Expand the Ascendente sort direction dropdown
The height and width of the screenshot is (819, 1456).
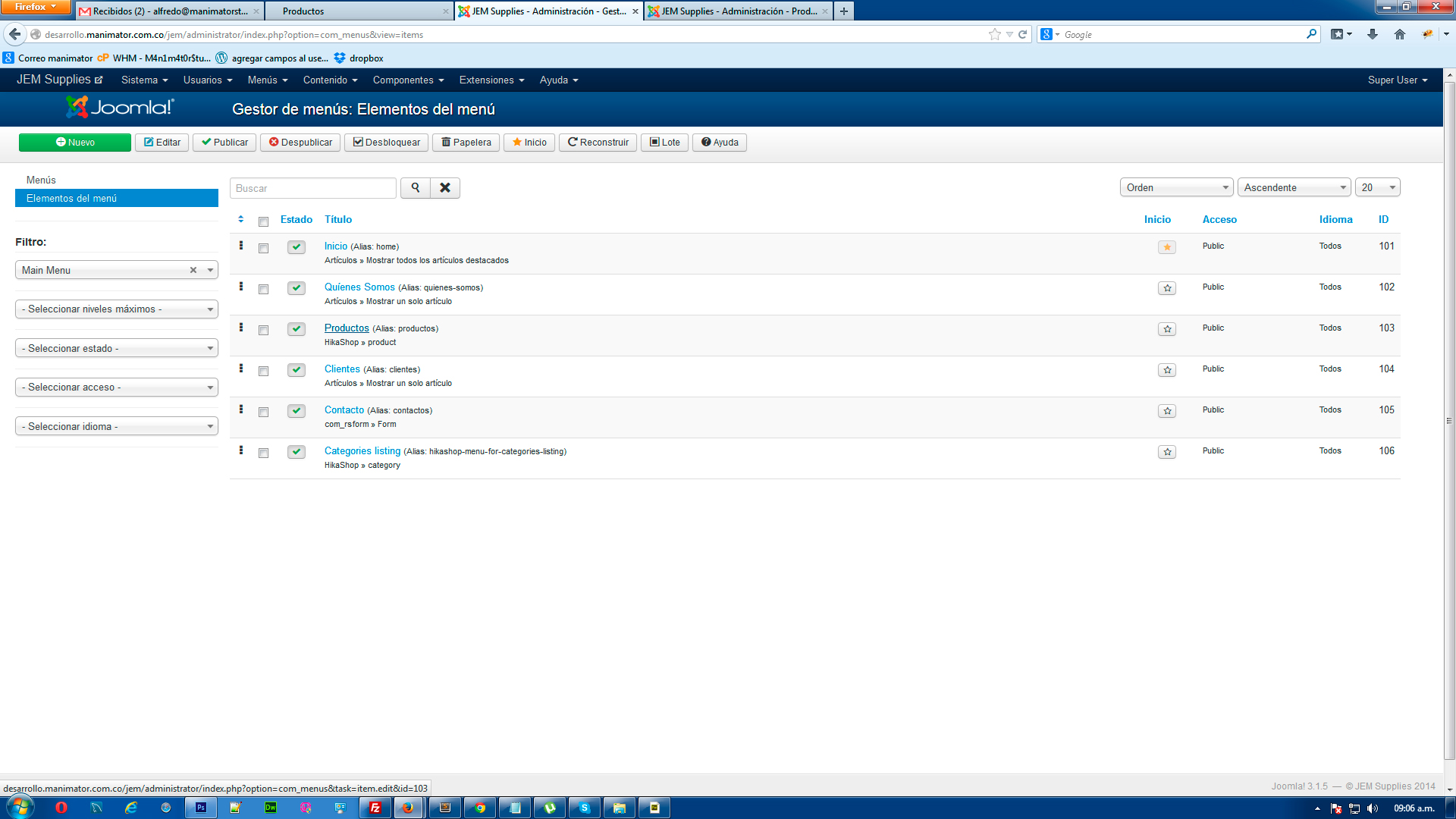[1294, 187]
